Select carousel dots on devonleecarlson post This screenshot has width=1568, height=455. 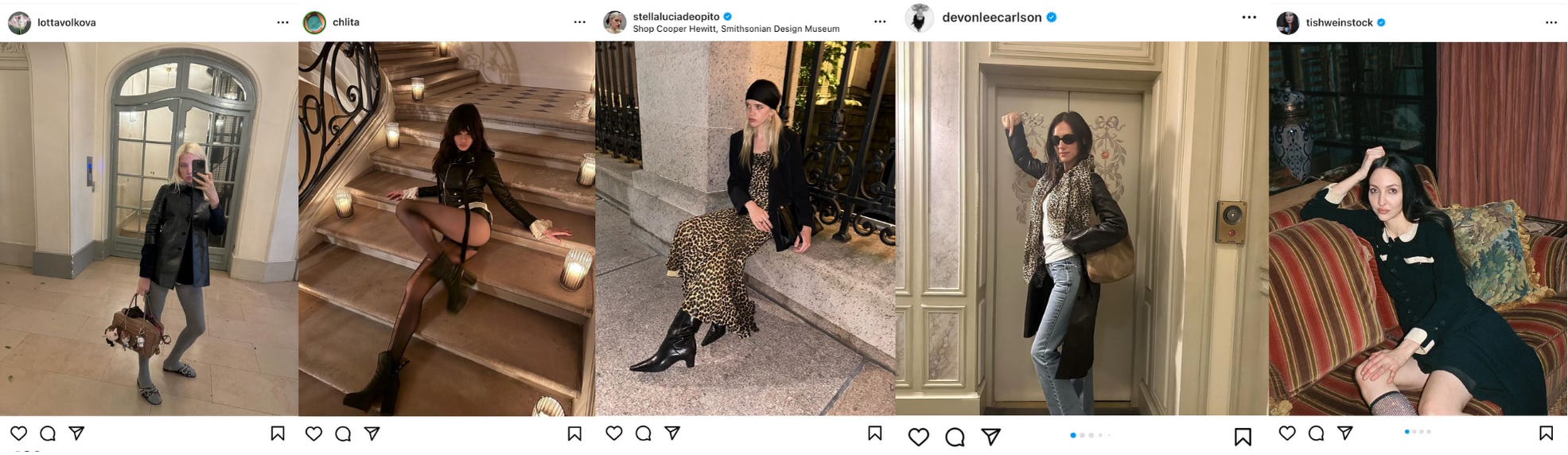point(1091,435)
